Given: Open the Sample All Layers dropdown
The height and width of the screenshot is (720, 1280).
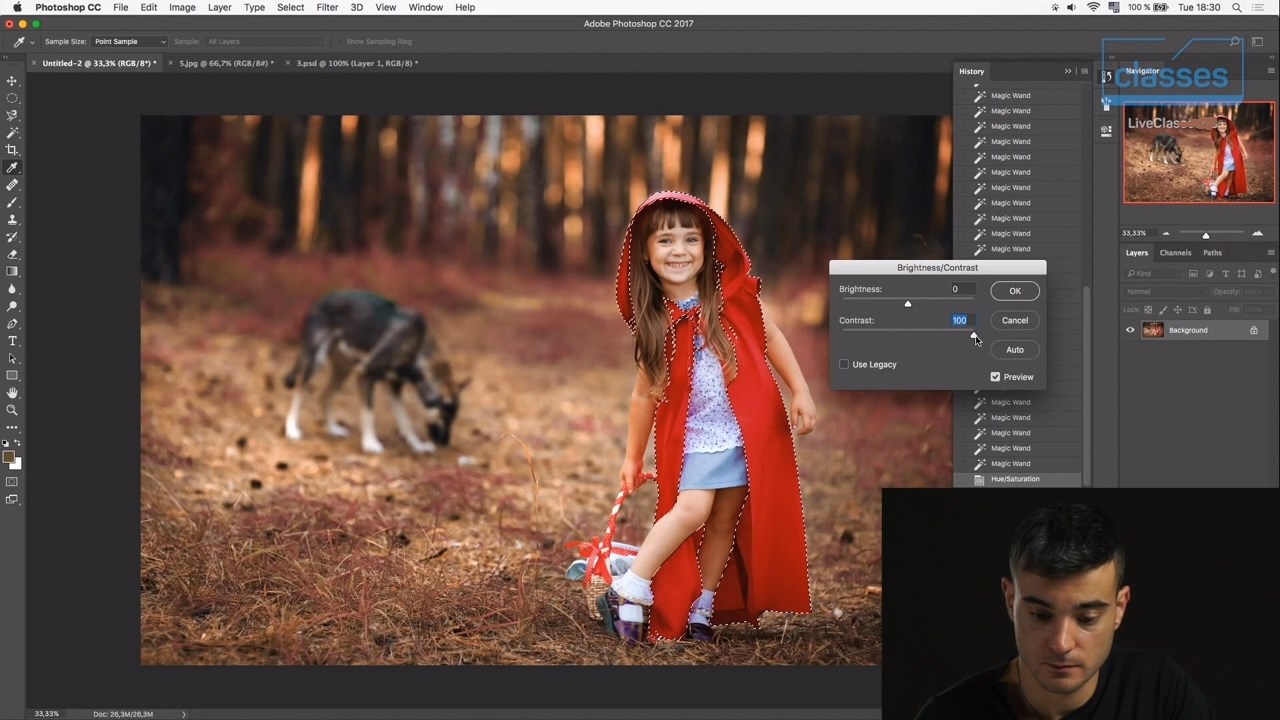Looking at the screenshot, I should click(265, 42).
